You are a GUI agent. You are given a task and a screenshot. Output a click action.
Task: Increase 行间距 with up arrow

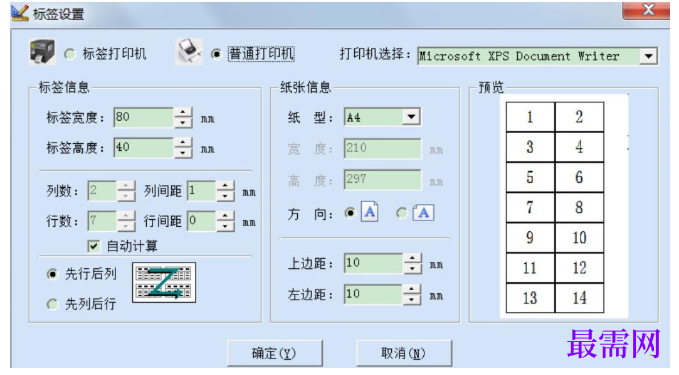pyautogui.click(x=225, y=216)
